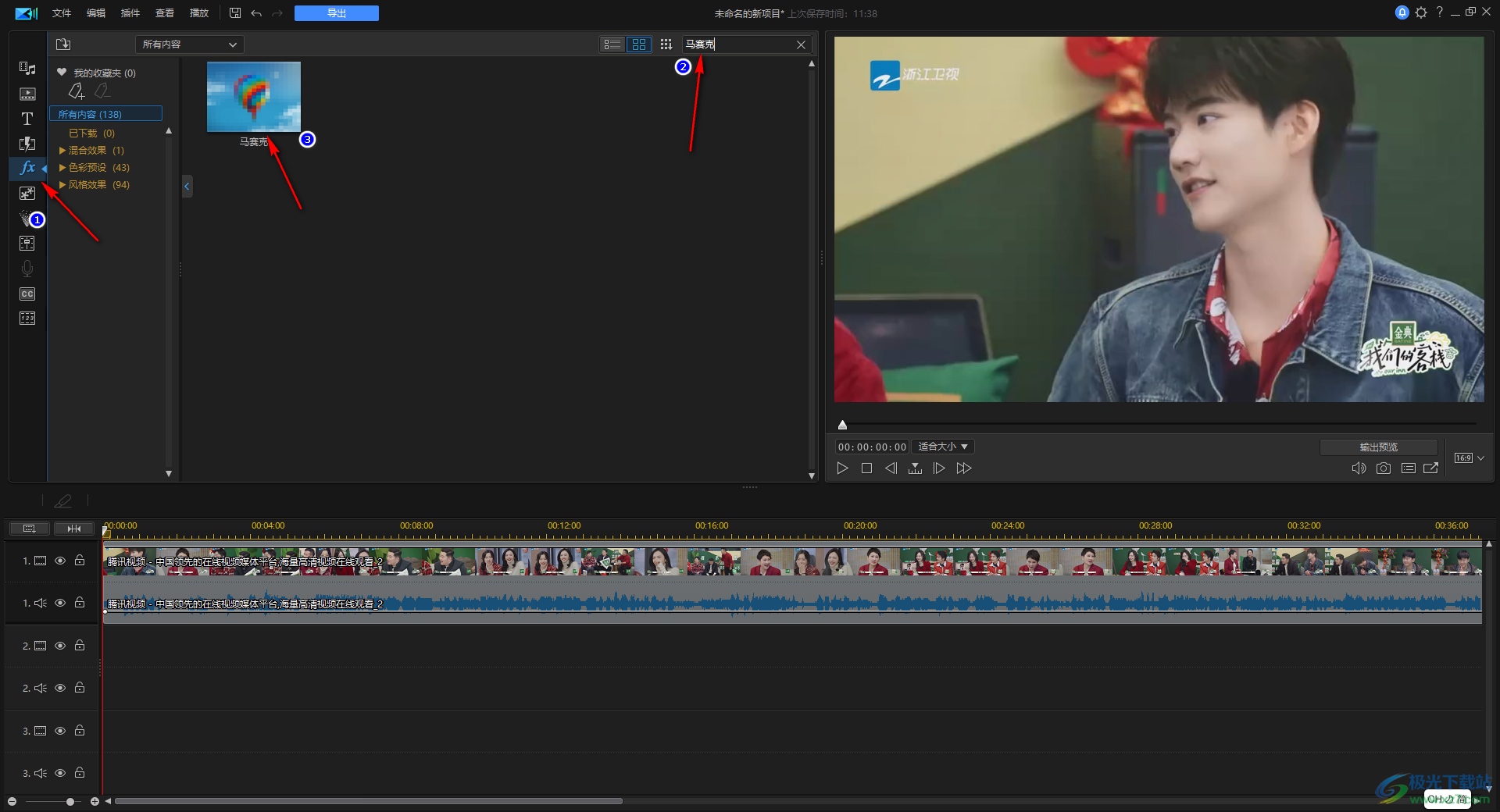Open the settings gear icon

coord(1421,12)
